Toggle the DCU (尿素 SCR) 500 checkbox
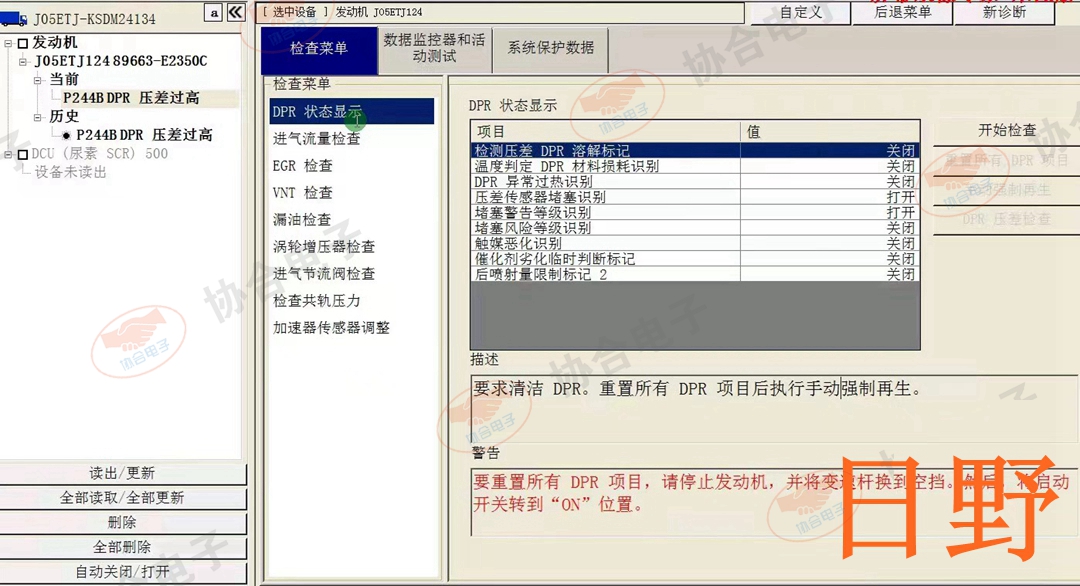The height and width of the screenshot is (586, 1080). 23,154
